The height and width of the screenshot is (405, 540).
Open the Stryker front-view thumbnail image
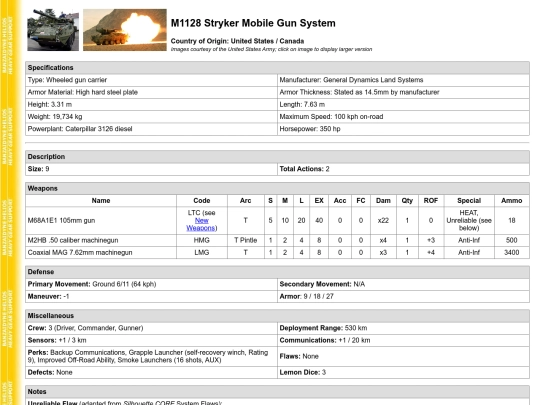pos(53,30)
